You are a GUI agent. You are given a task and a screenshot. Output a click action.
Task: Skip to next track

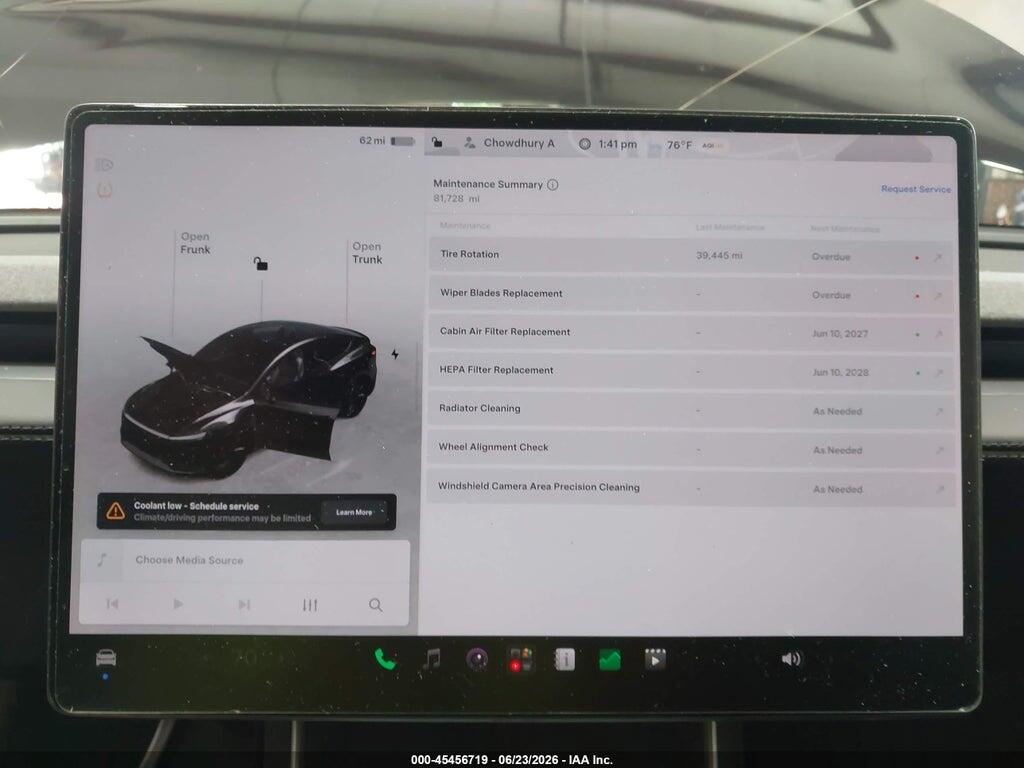pyautogui.click(x=244, y=605)
